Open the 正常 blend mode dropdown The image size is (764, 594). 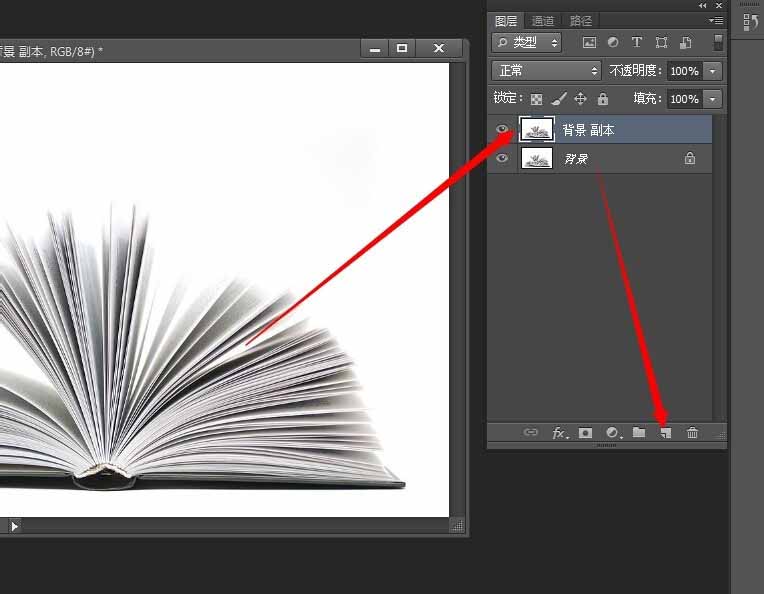coord(546,71)
